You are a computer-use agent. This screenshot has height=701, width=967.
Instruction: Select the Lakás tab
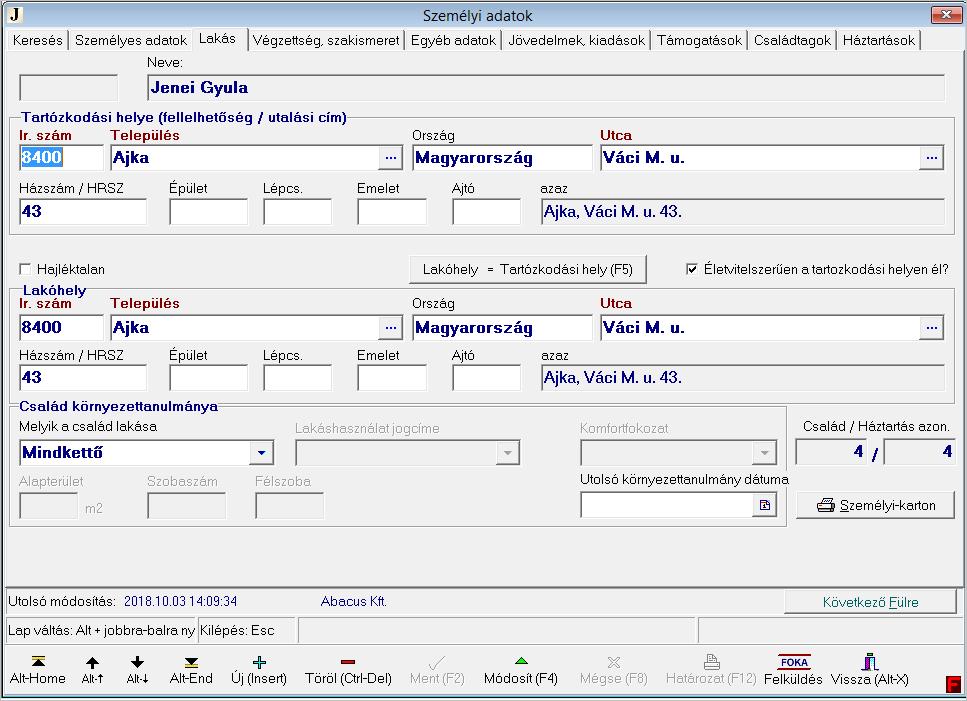(218, 39)
